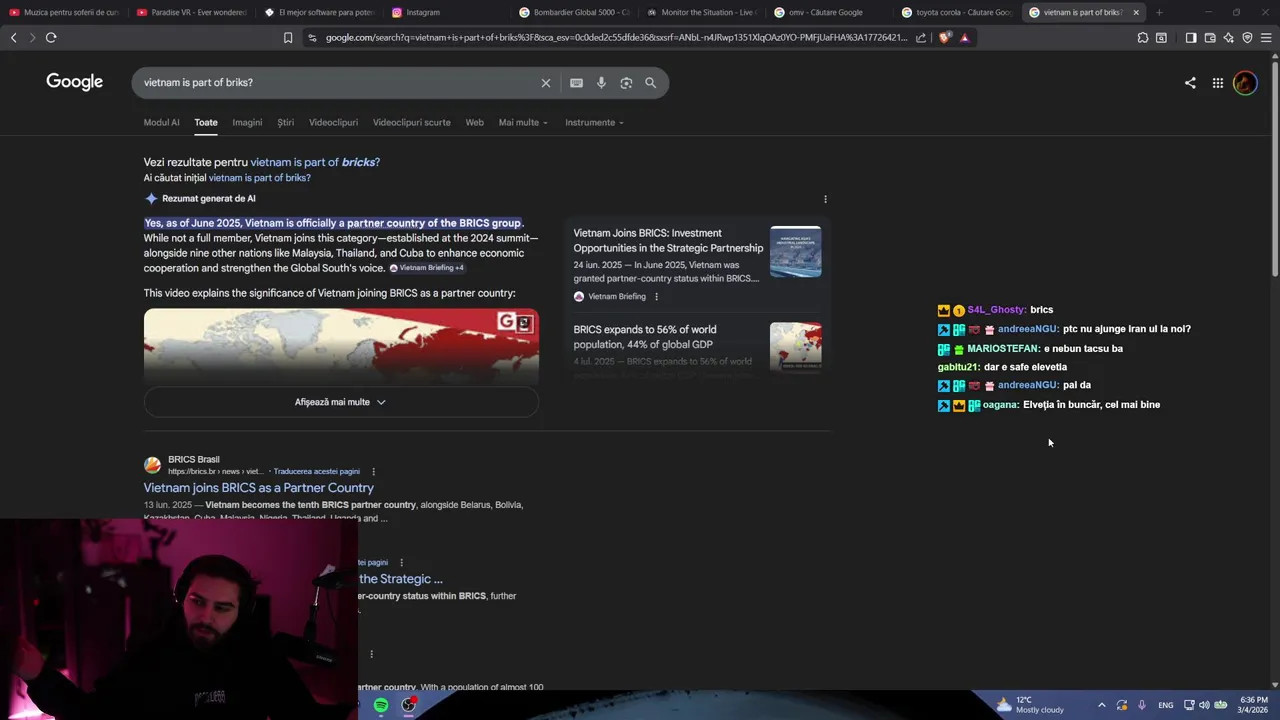Open 'Vietnam Joins BRICS: Investment Opportunities' article

(668, 241)
